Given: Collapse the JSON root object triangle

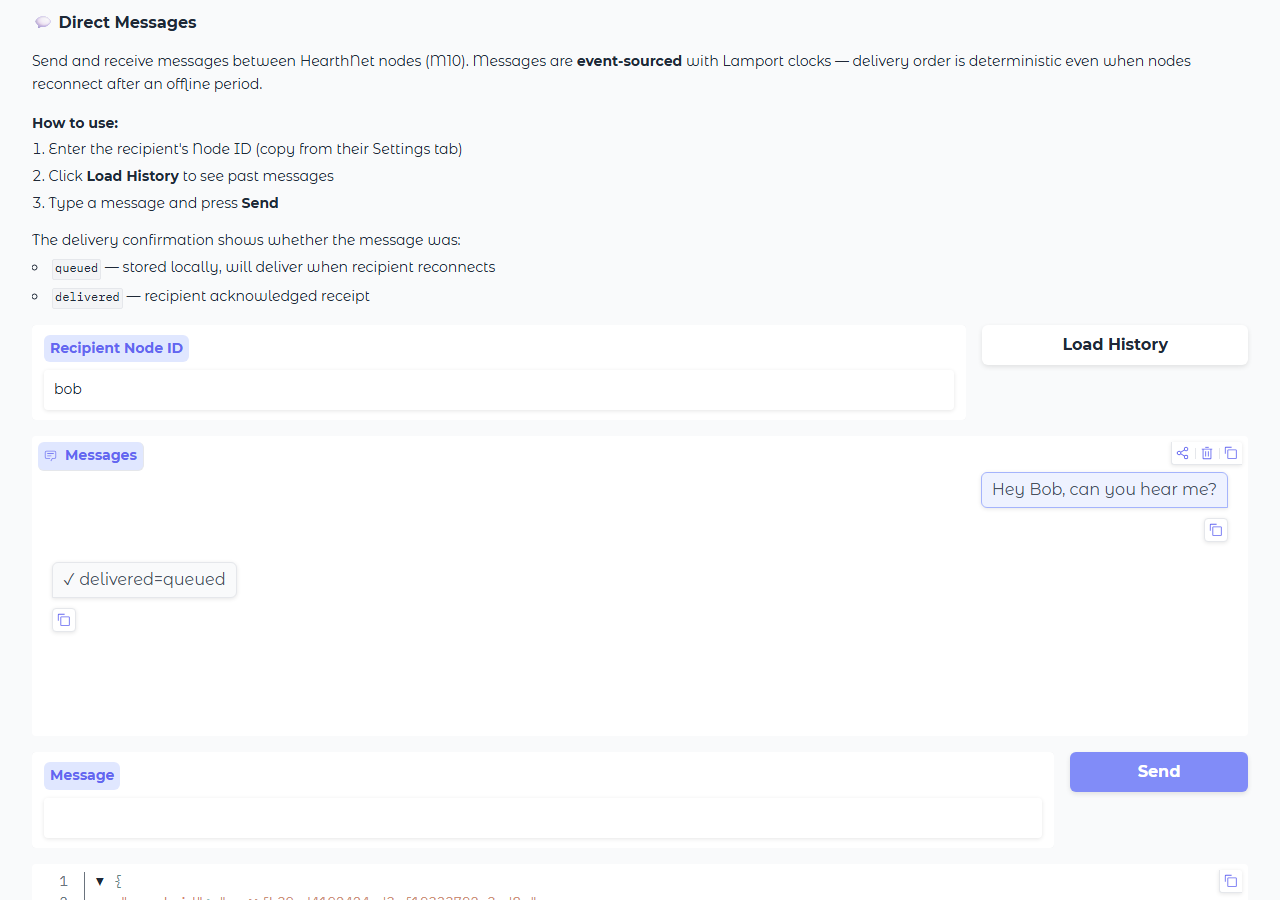Looking at the screenshot, I should click(x=100, y=881).
